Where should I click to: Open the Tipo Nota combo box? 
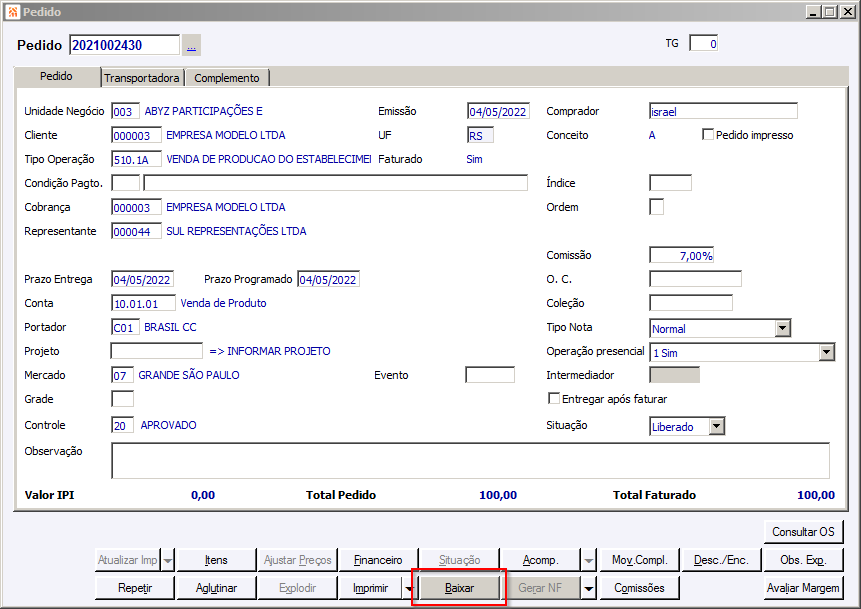pos(782,328)
